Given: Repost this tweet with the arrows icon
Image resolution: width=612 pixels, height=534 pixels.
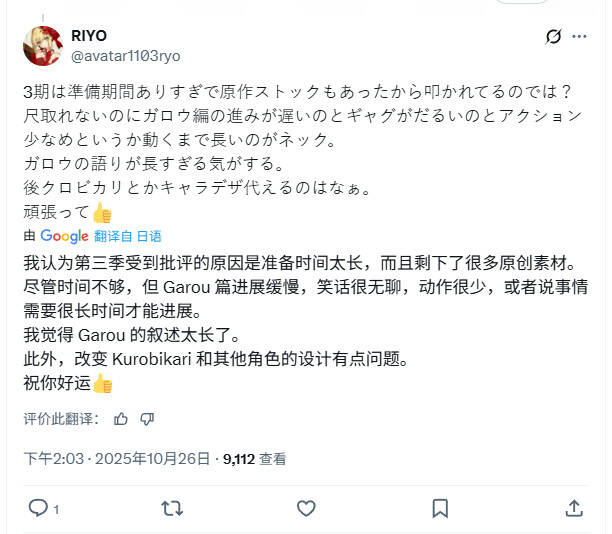Looking at the screenshot, I should click(x=172, y=508).
